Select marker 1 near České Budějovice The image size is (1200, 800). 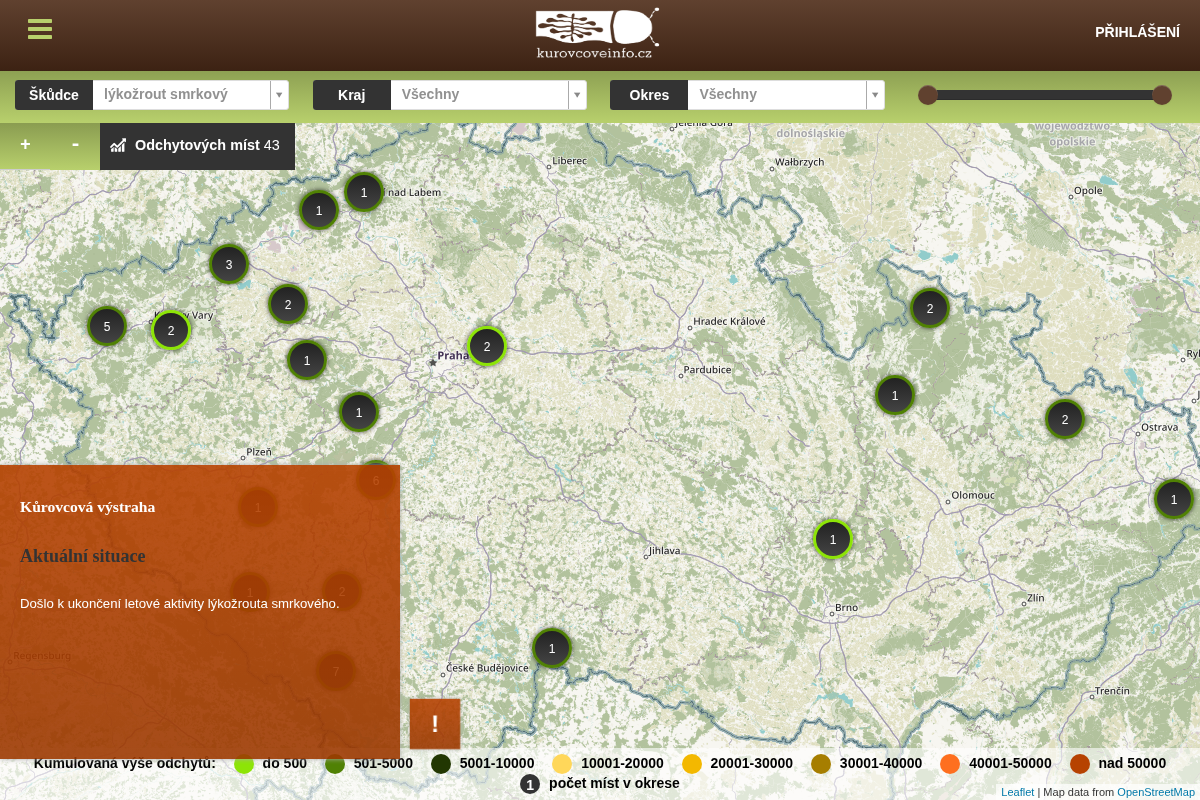click(x=552, y=648)
